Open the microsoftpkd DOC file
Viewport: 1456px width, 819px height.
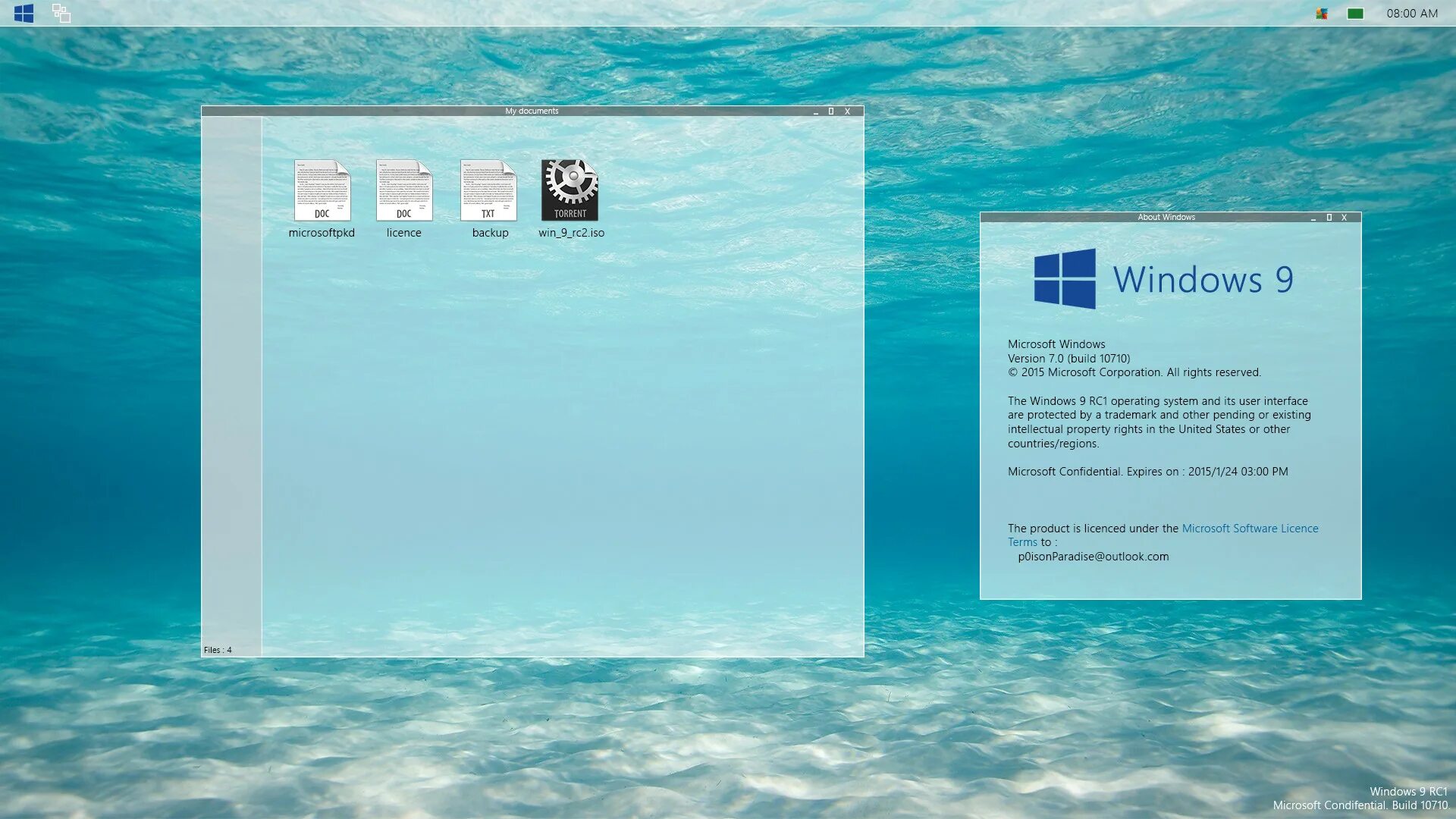point(322,191)
